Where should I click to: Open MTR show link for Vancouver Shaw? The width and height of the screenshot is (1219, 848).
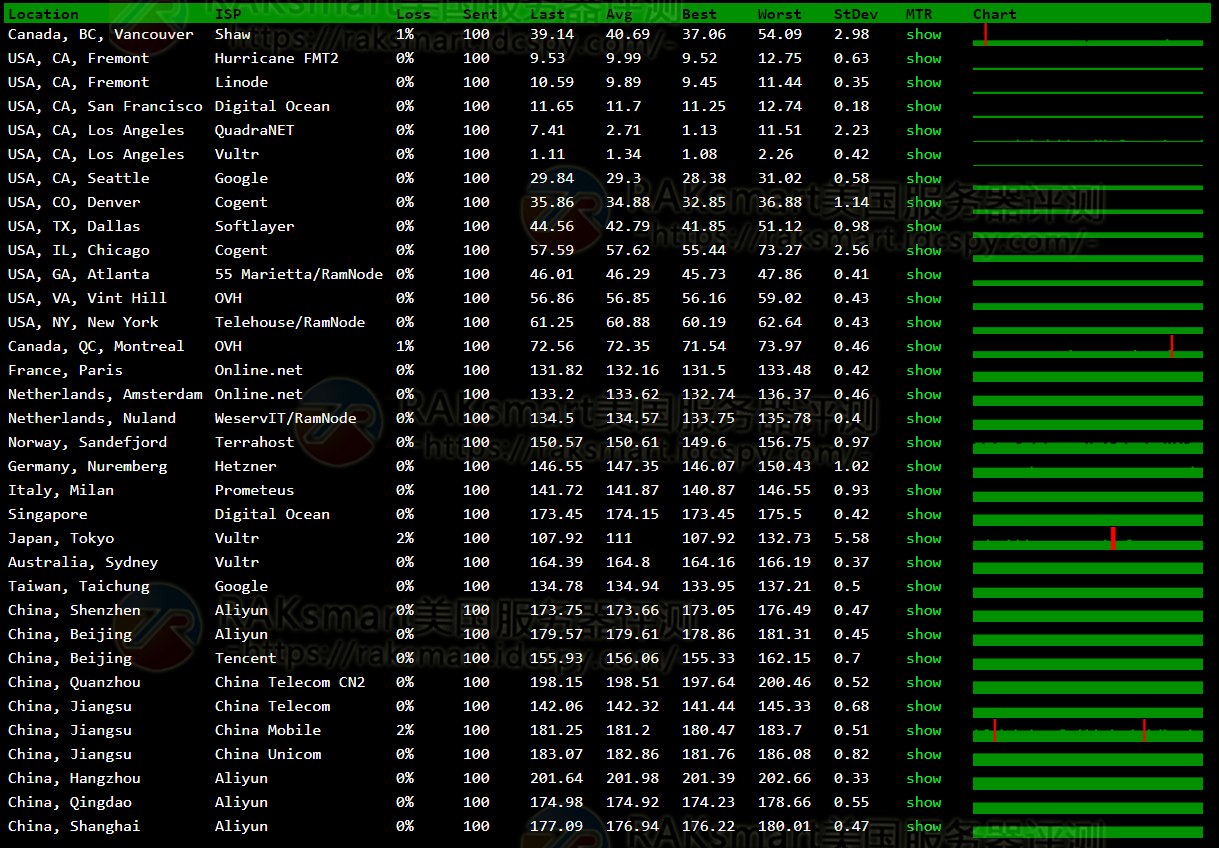point(924,34)
